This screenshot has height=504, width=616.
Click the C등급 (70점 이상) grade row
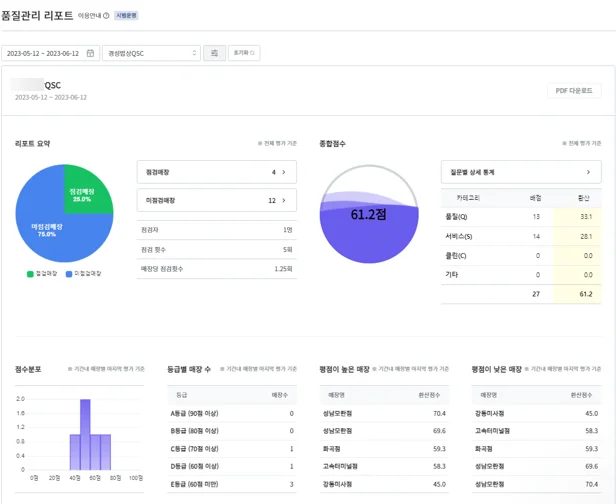pos(232,449)
